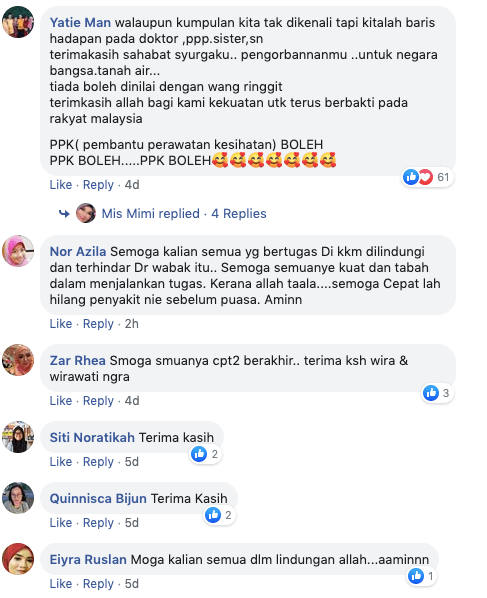Click the 4d timestamp on Yatie Man's comment
The width and height of the screenshot is (487, 598).
(x=132, y=185)
